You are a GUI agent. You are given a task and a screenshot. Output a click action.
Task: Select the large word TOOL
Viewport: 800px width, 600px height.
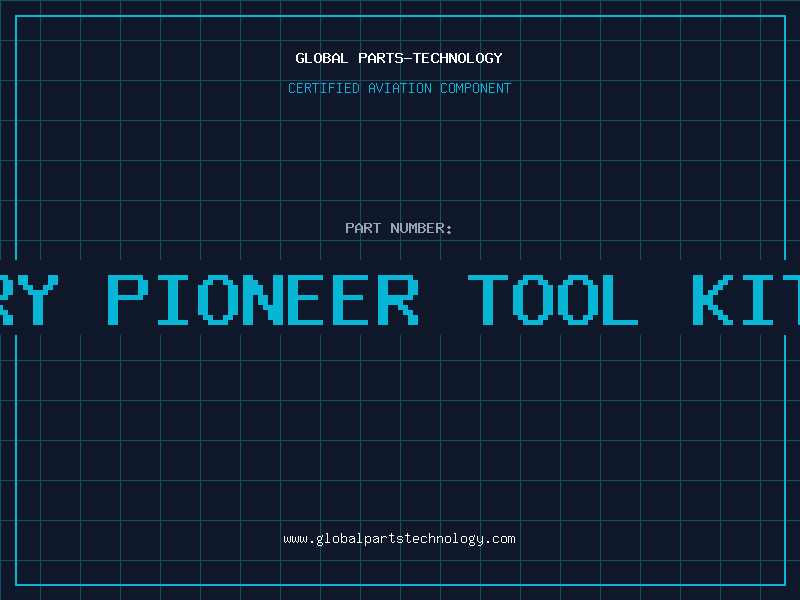pyautogui.click(x=553, y=299)
